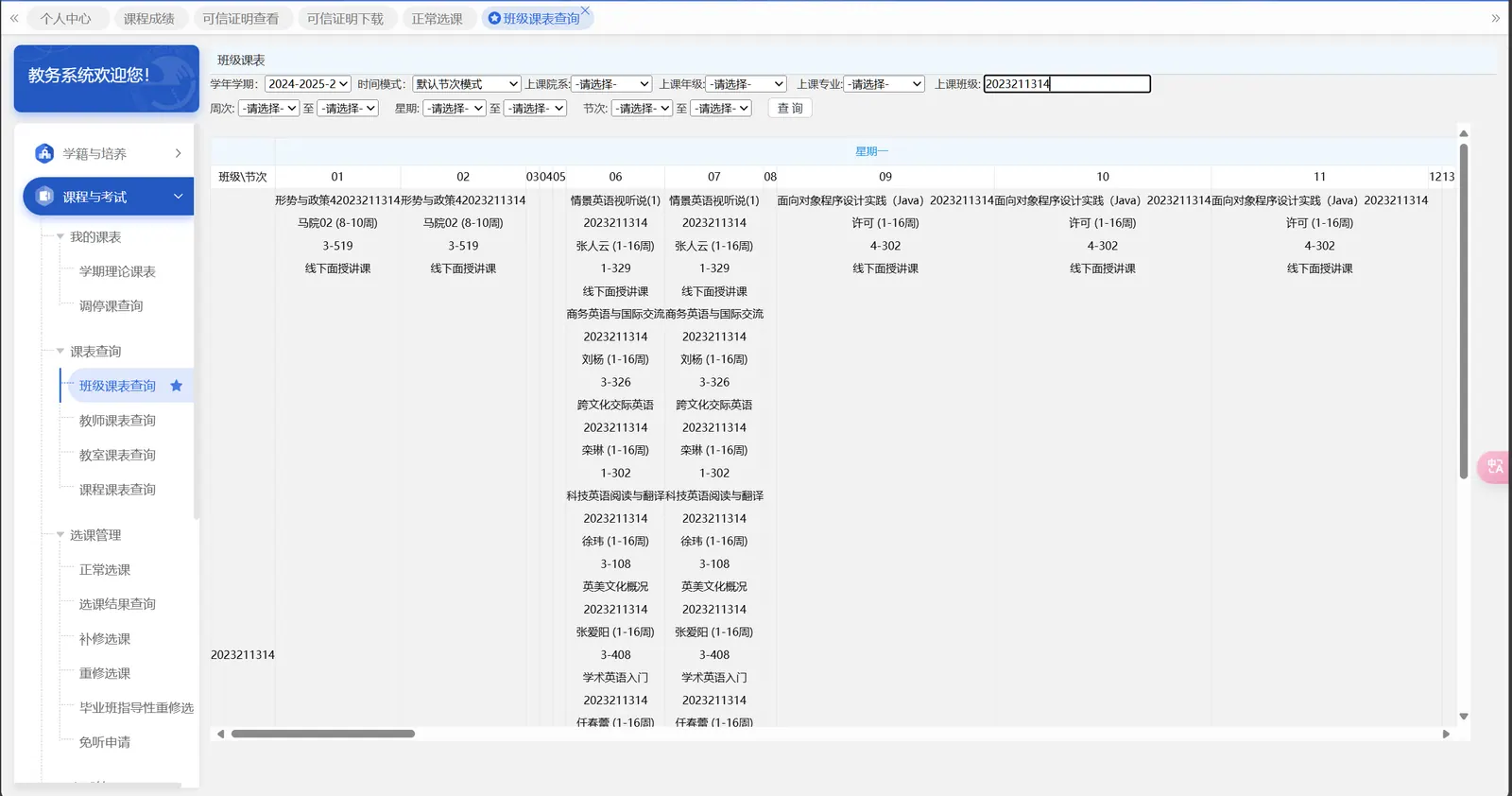Click the 学籍与培养 sidebar icon
1512x796 pixels.
click(x=43, y=153)
